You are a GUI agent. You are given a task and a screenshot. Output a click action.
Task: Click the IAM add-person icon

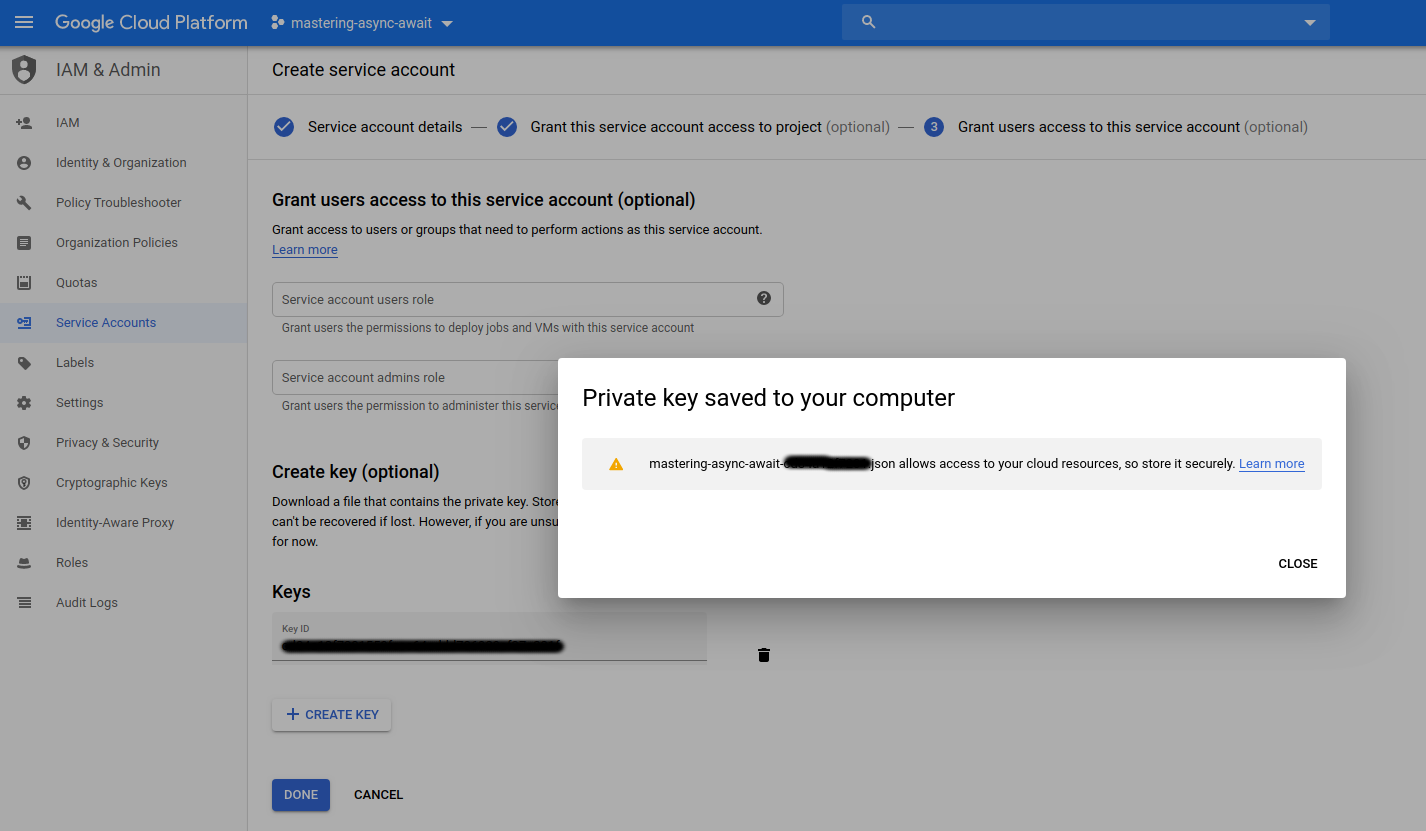[x=24, y=123]
